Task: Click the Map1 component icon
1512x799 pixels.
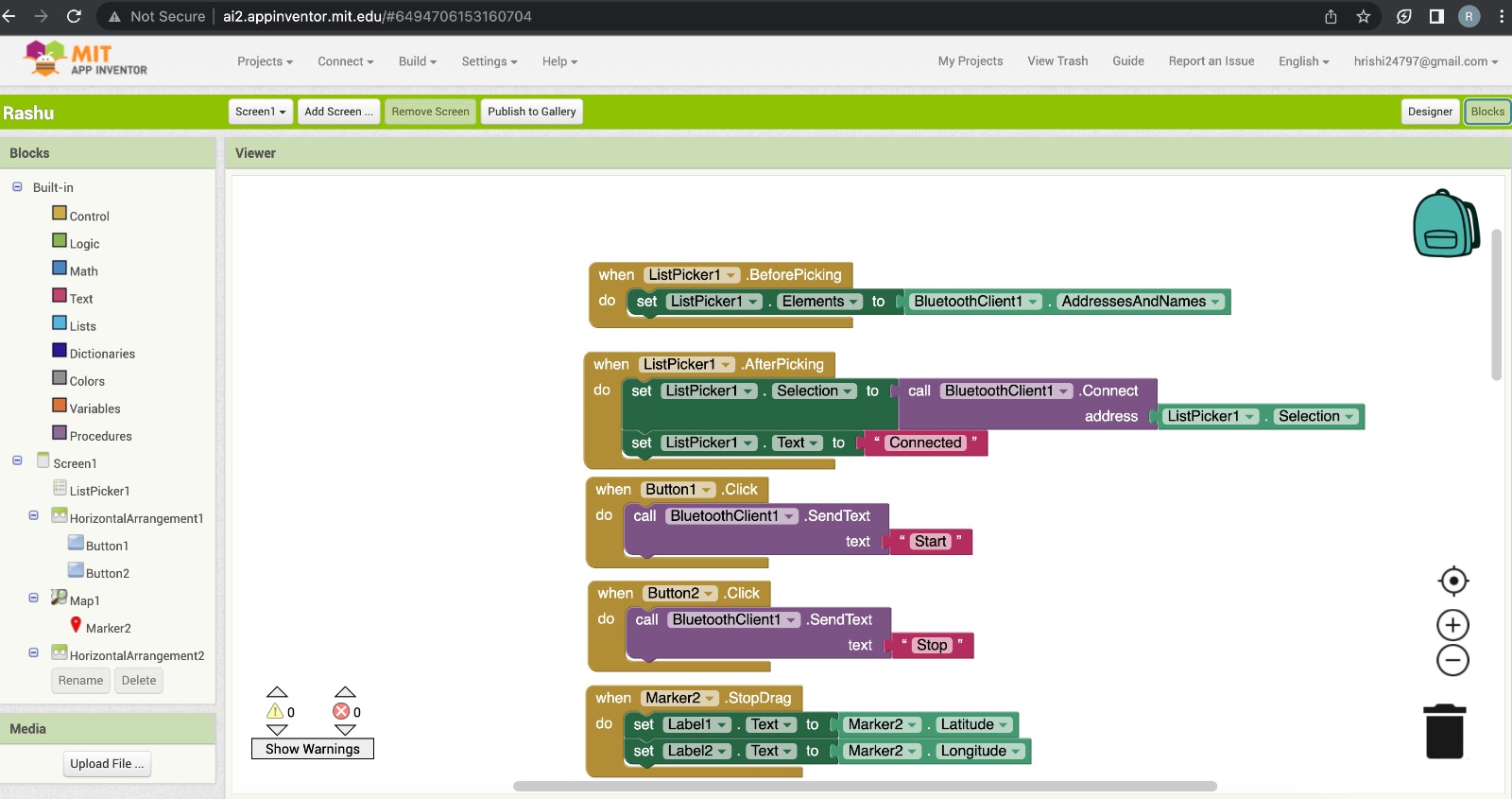Action: [x=60, y=598]
